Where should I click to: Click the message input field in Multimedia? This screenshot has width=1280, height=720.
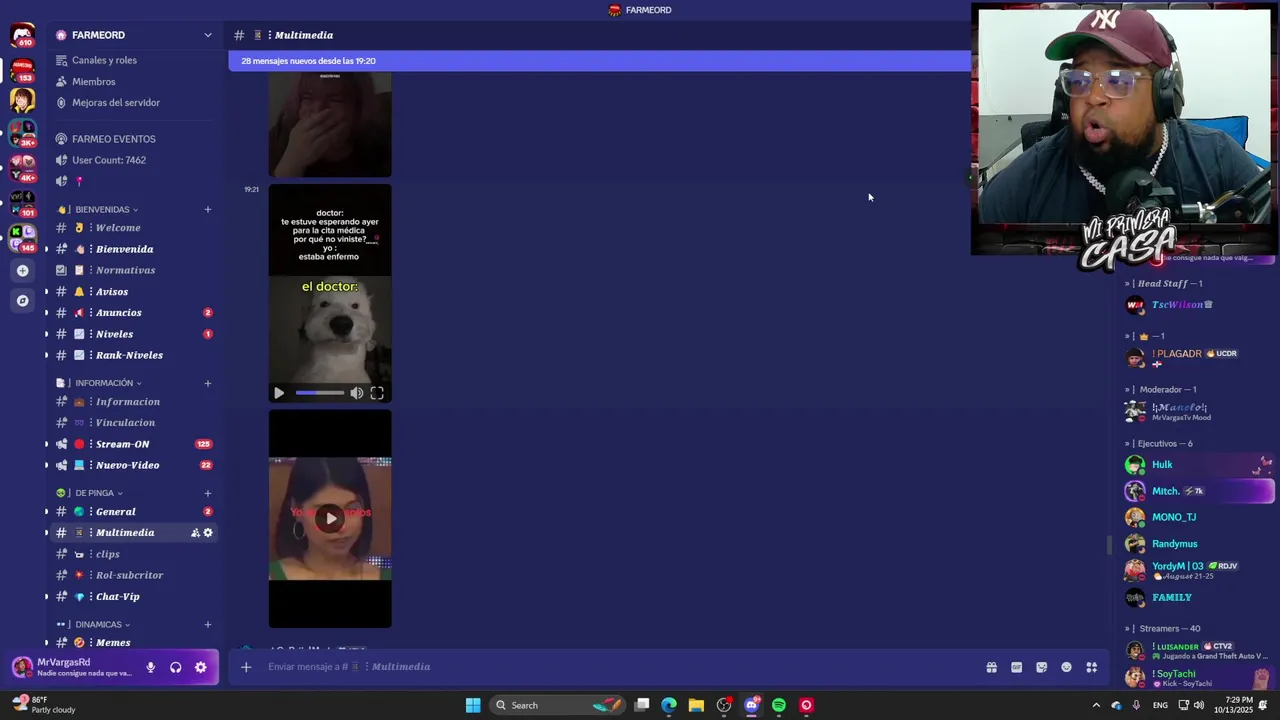click(620, 667)
